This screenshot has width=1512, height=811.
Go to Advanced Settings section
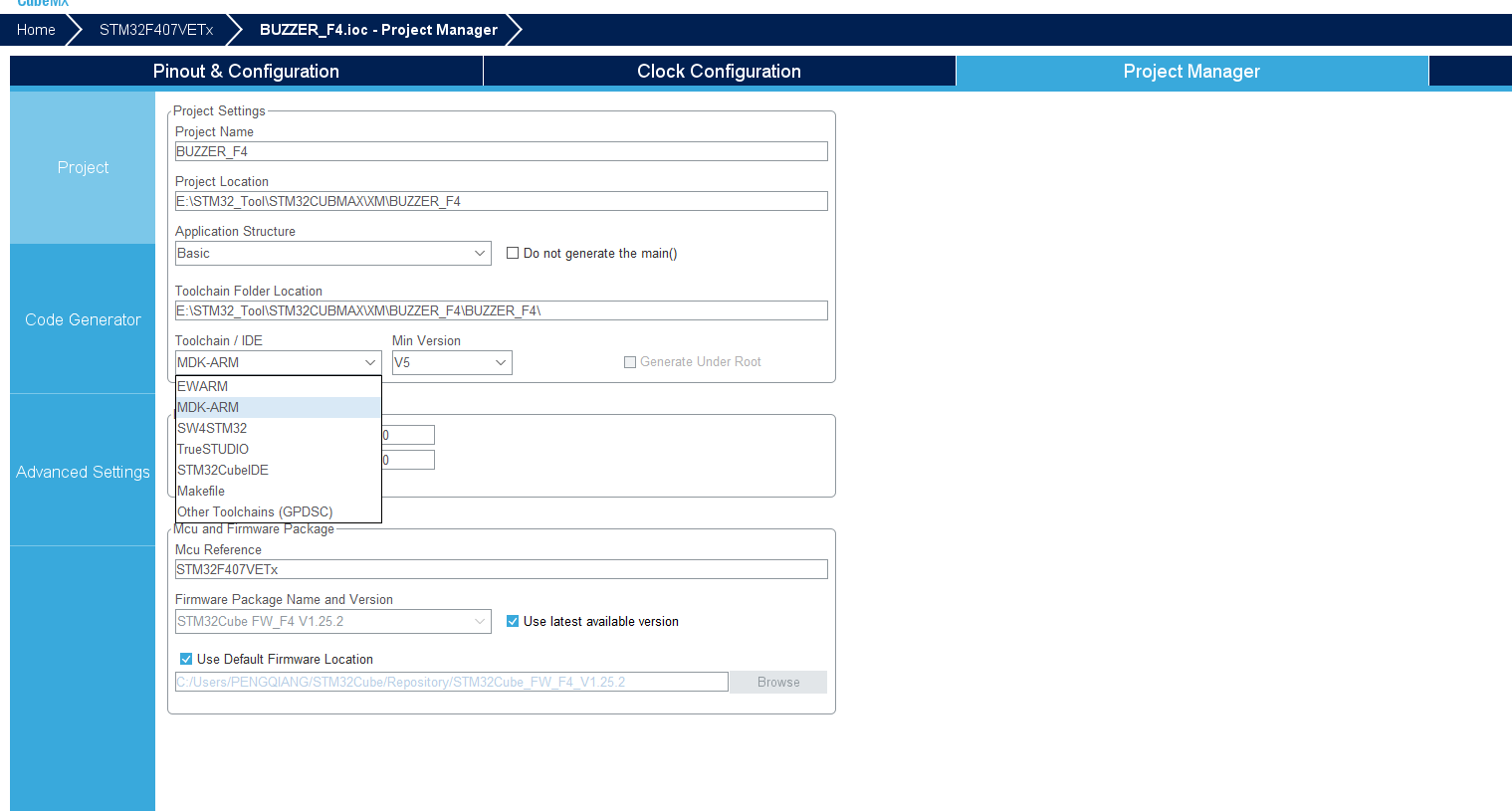click(83, 472)
